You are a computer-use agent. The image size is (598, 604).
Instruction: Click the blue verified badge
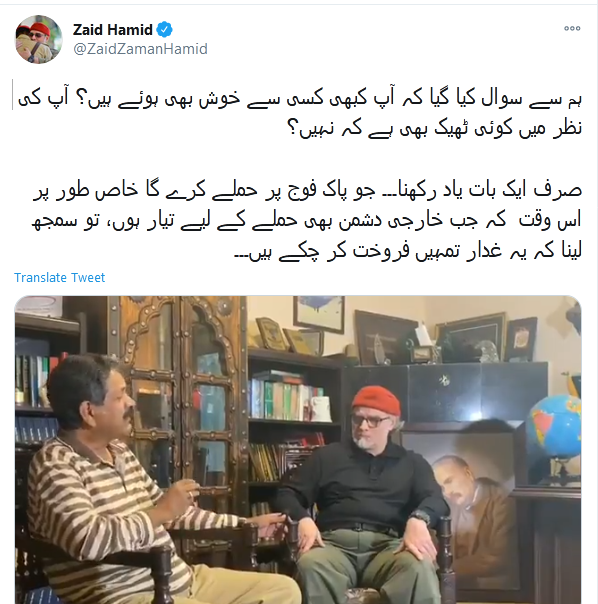tap(165, 30)
